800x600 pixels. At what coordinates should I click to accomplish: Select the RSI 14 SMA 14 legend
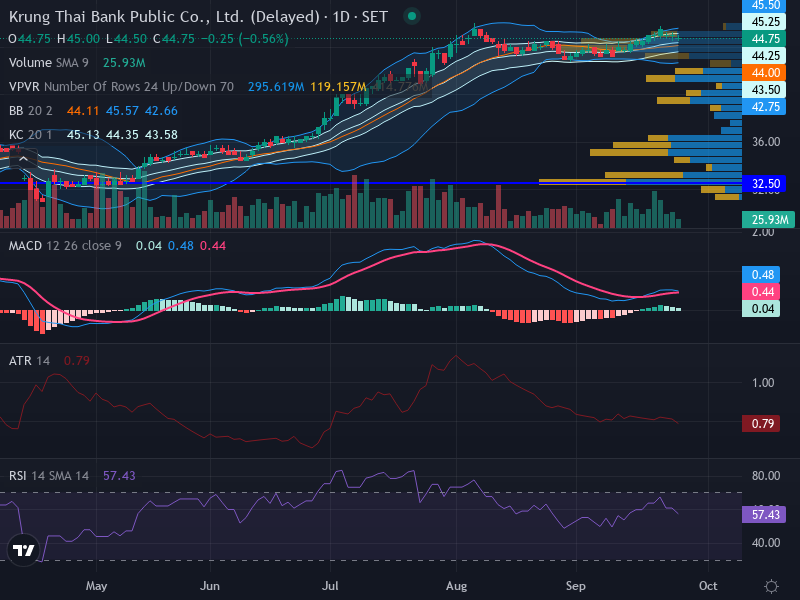[x=48, y=476]
